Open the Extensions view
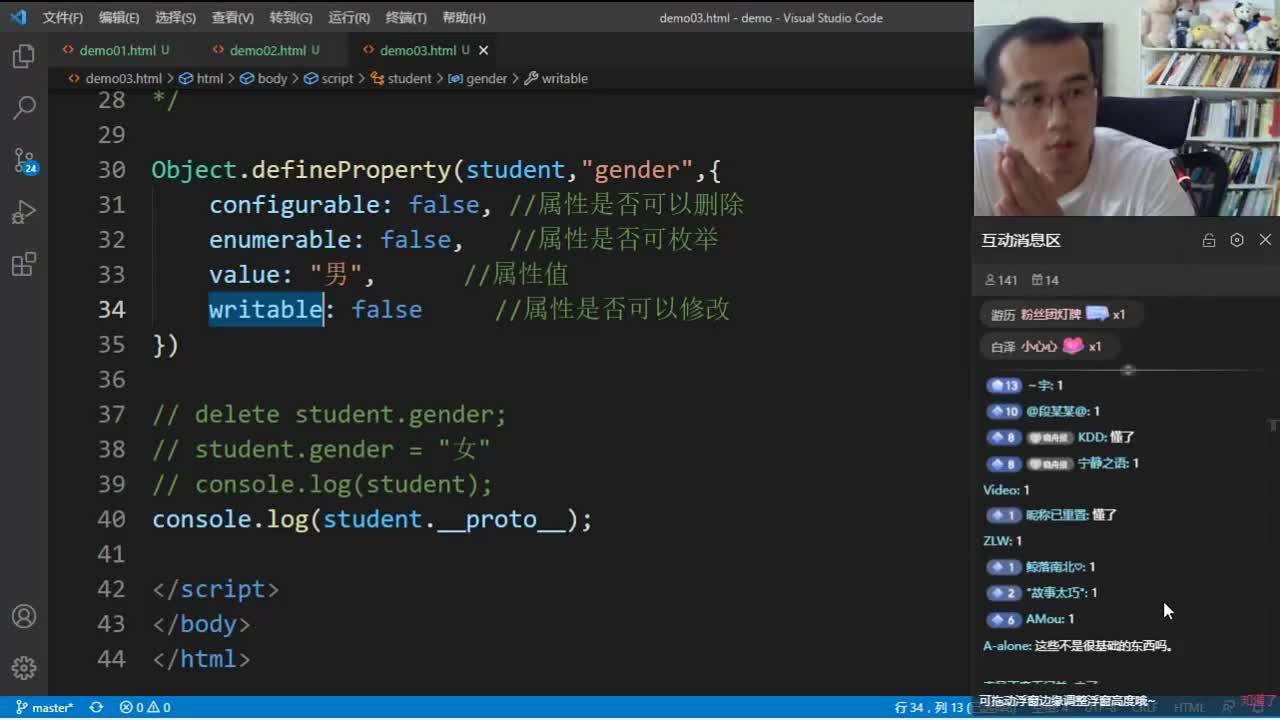The height and width of the screenshot is (720, 1280). point(24,265)
